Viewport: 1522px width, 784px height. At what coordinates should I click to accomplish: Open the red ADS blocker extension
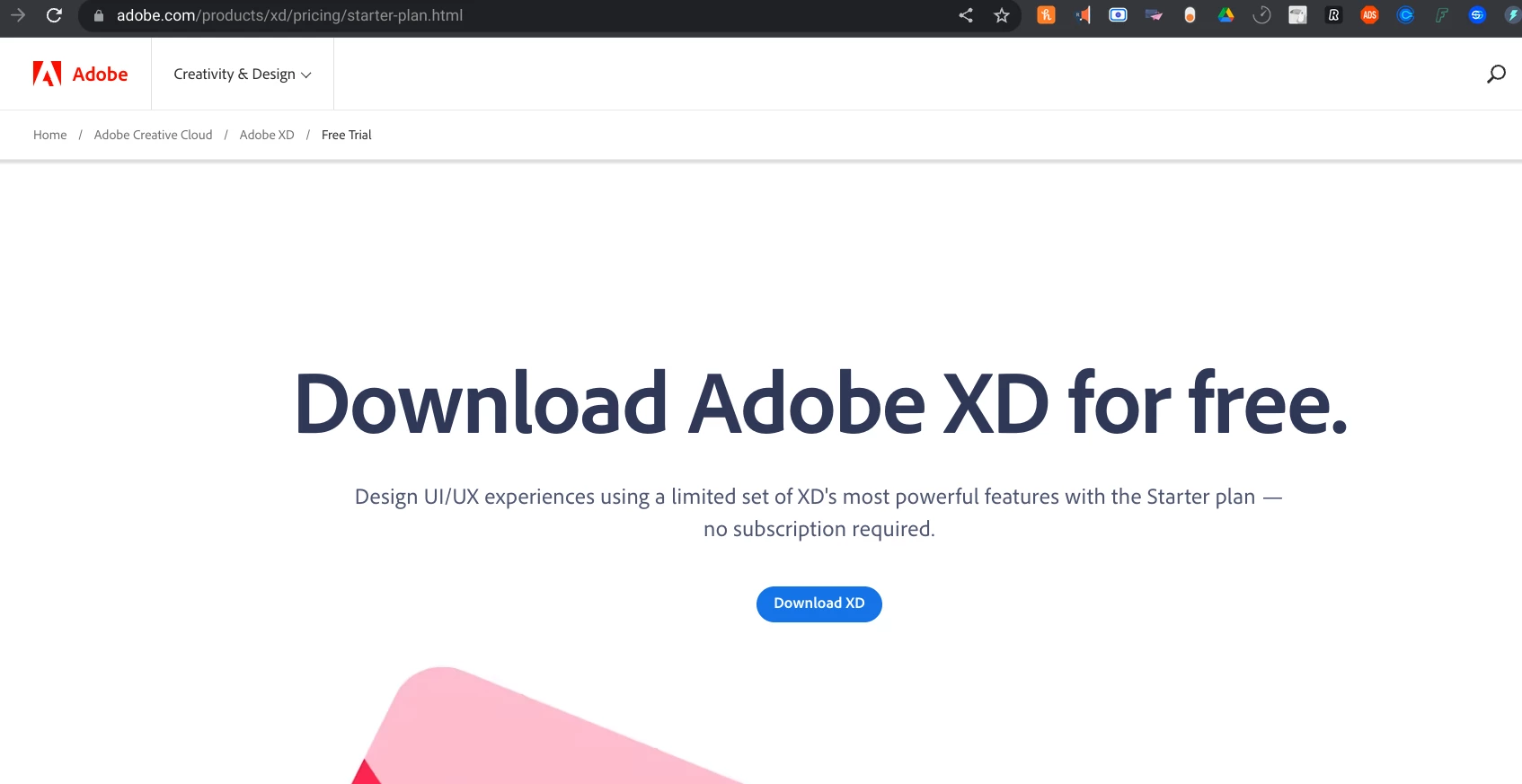pos(1369,14)
